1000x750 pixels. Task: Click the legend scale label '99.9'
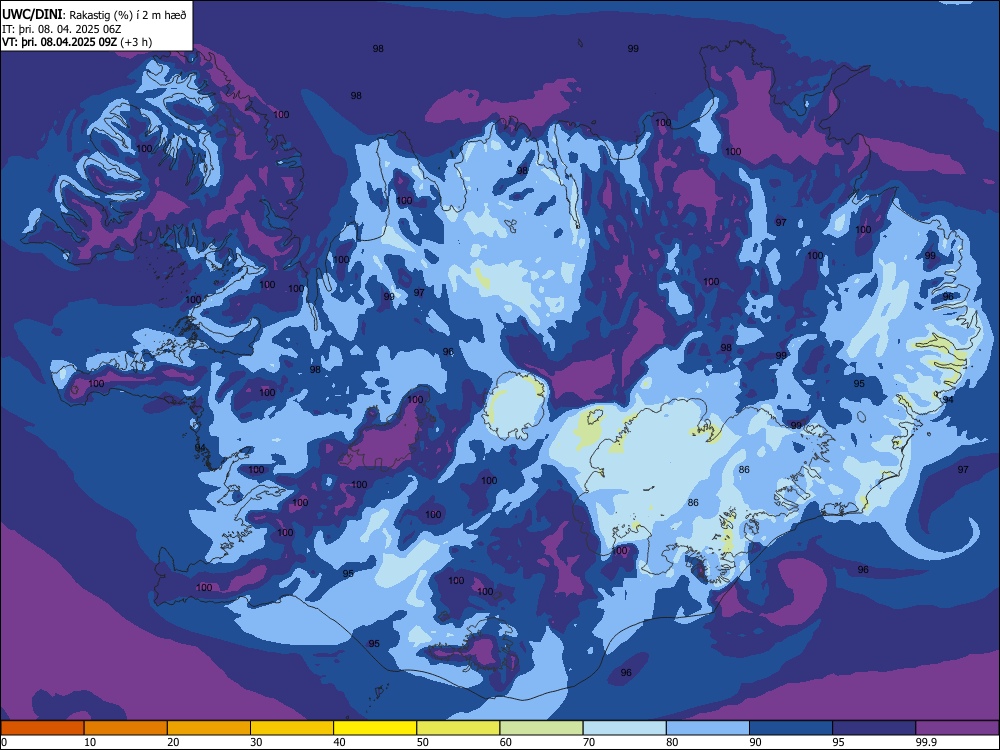(926, 742)
